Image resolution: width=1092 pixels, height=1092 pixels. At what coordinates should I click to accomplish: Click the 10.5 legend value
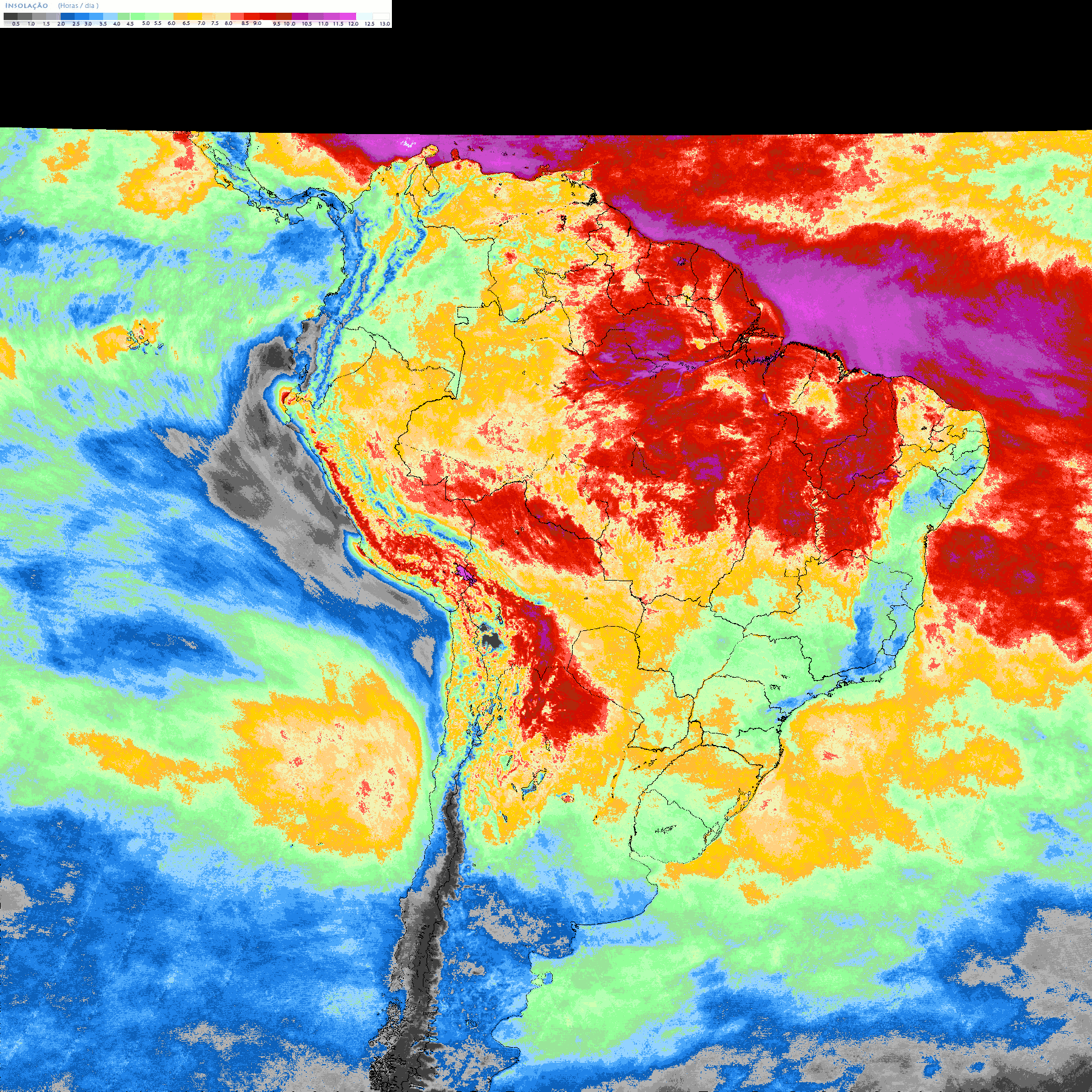click(307, 24)
